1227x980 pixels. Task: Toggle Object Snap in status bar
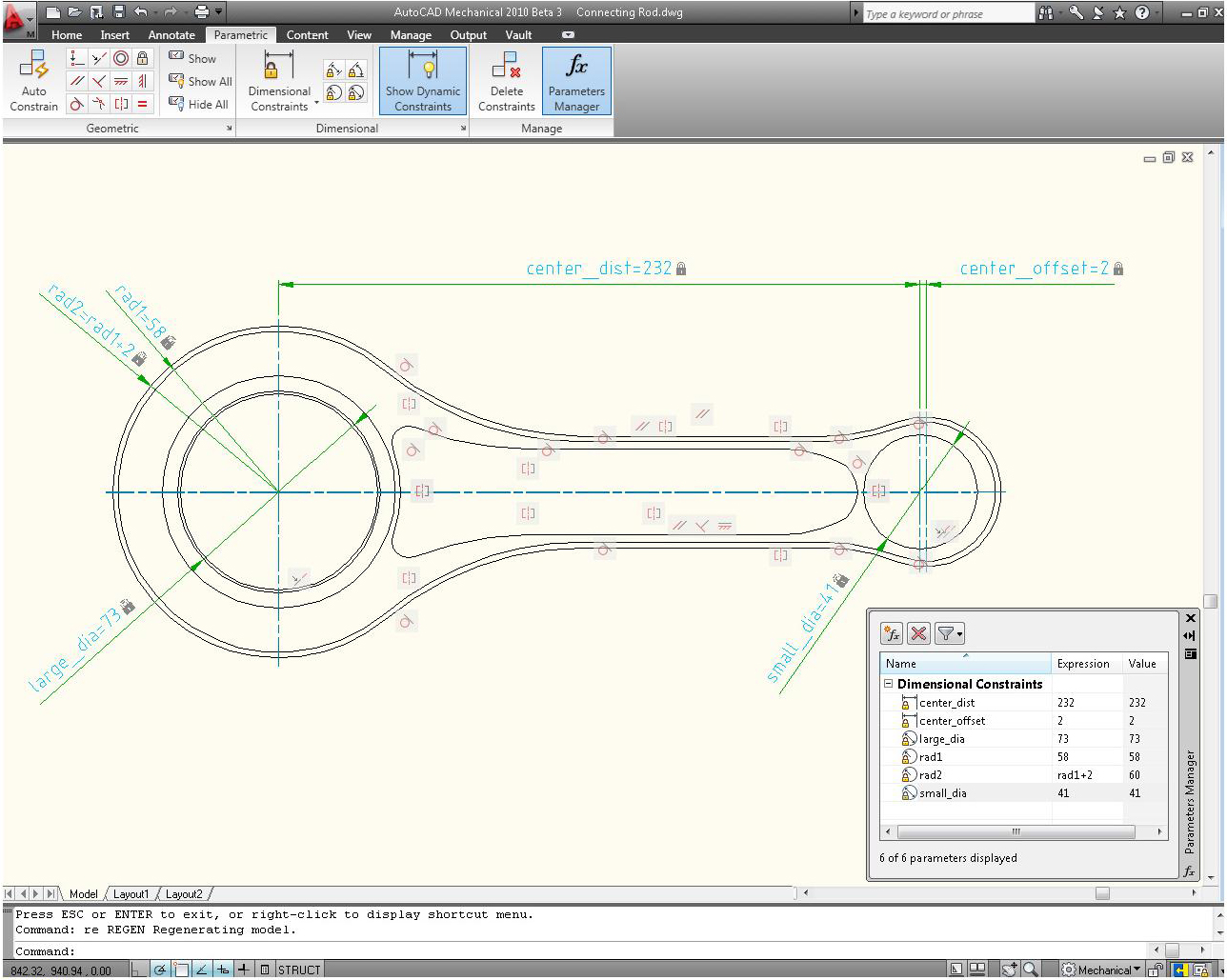[182, 970]
